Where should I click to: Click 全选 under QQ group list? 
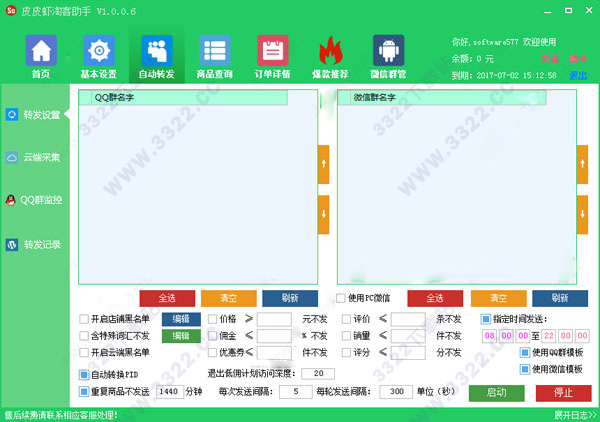[167, 298]
